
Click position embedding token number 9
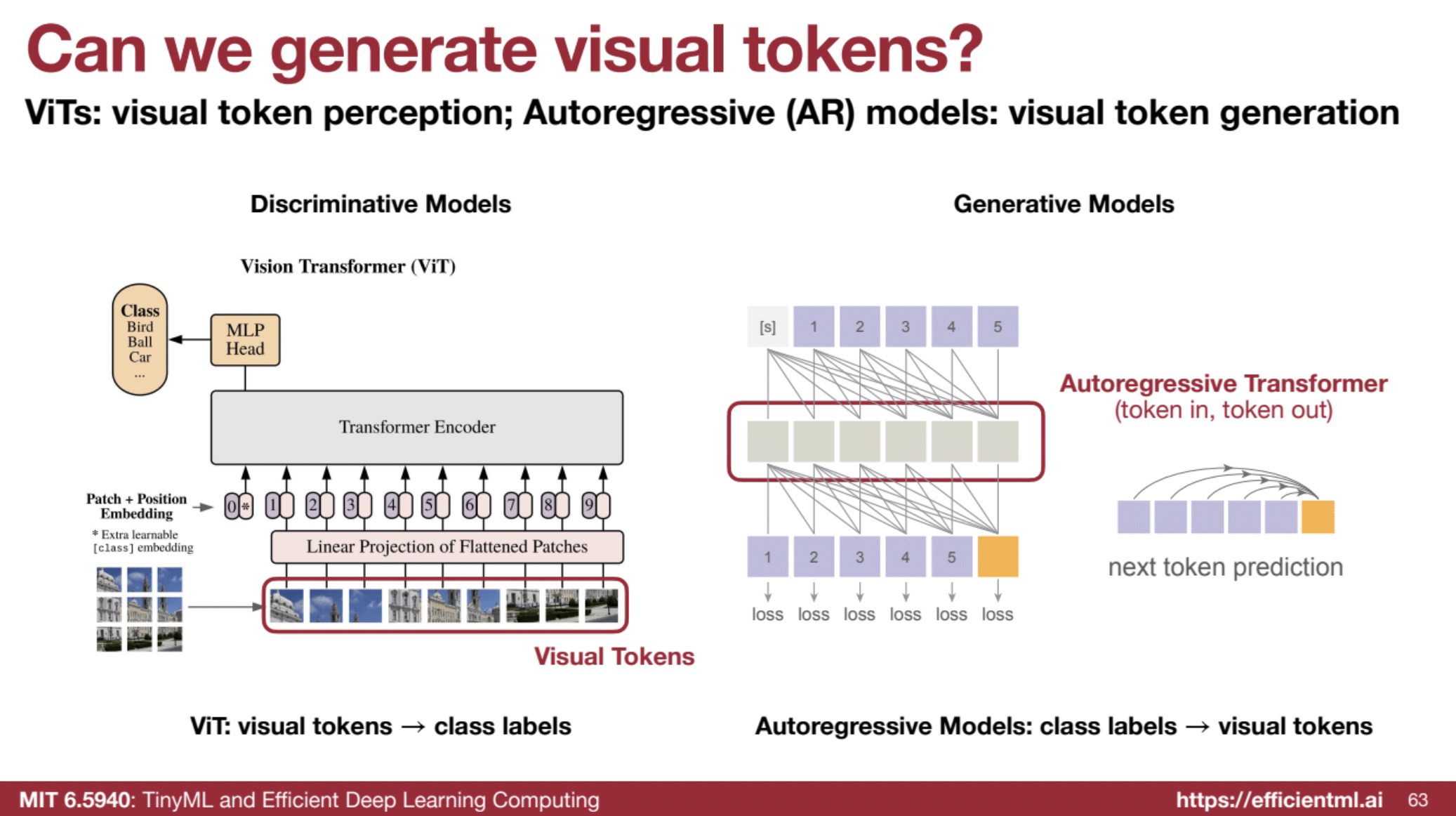595,506
